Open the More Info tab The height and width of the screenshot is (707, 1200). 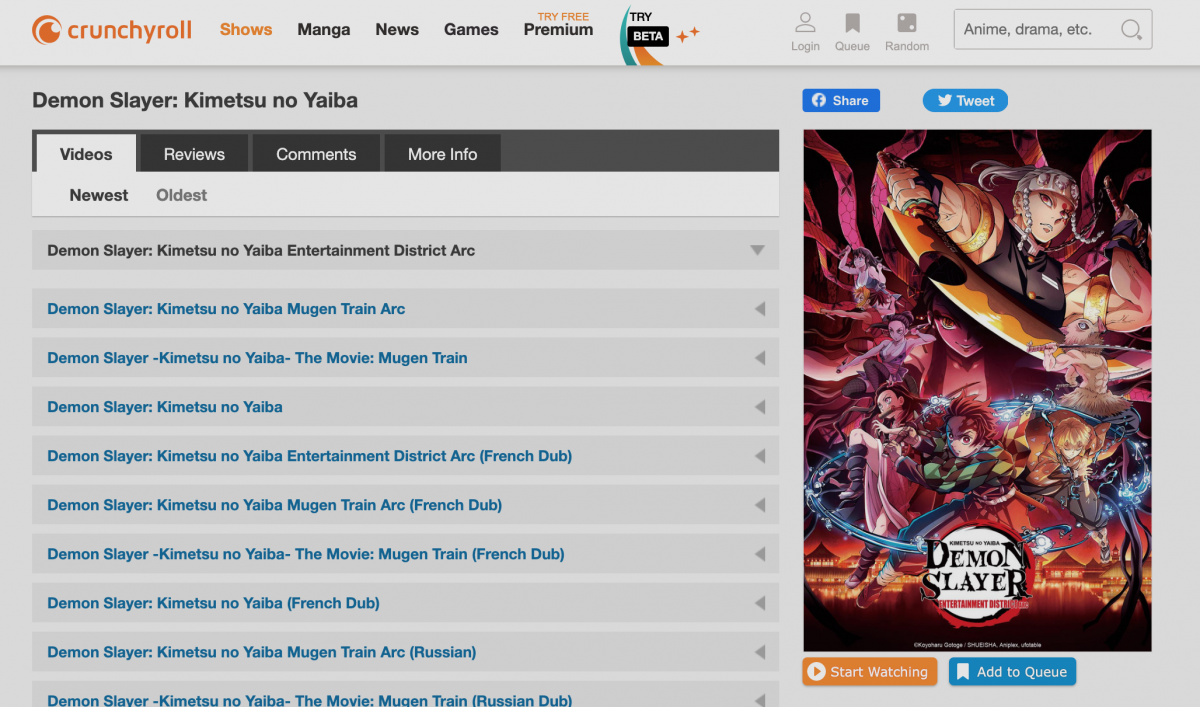point(442,154)
